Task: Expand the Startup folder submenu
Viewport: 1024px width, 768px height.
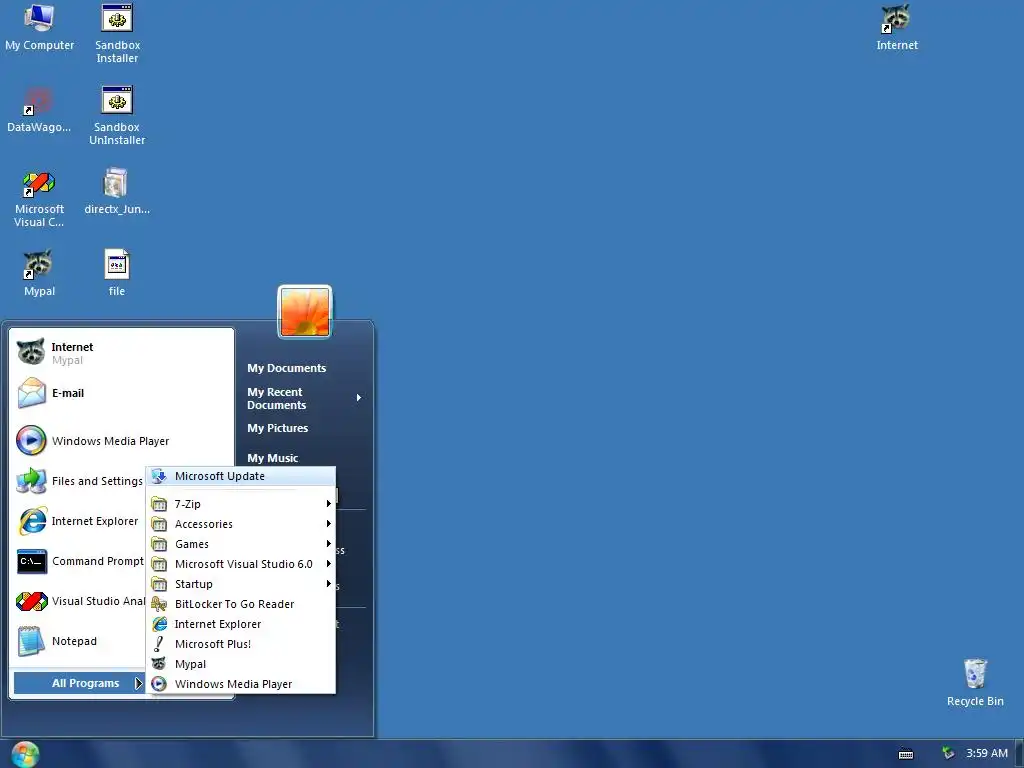Action: coord(241,584)
